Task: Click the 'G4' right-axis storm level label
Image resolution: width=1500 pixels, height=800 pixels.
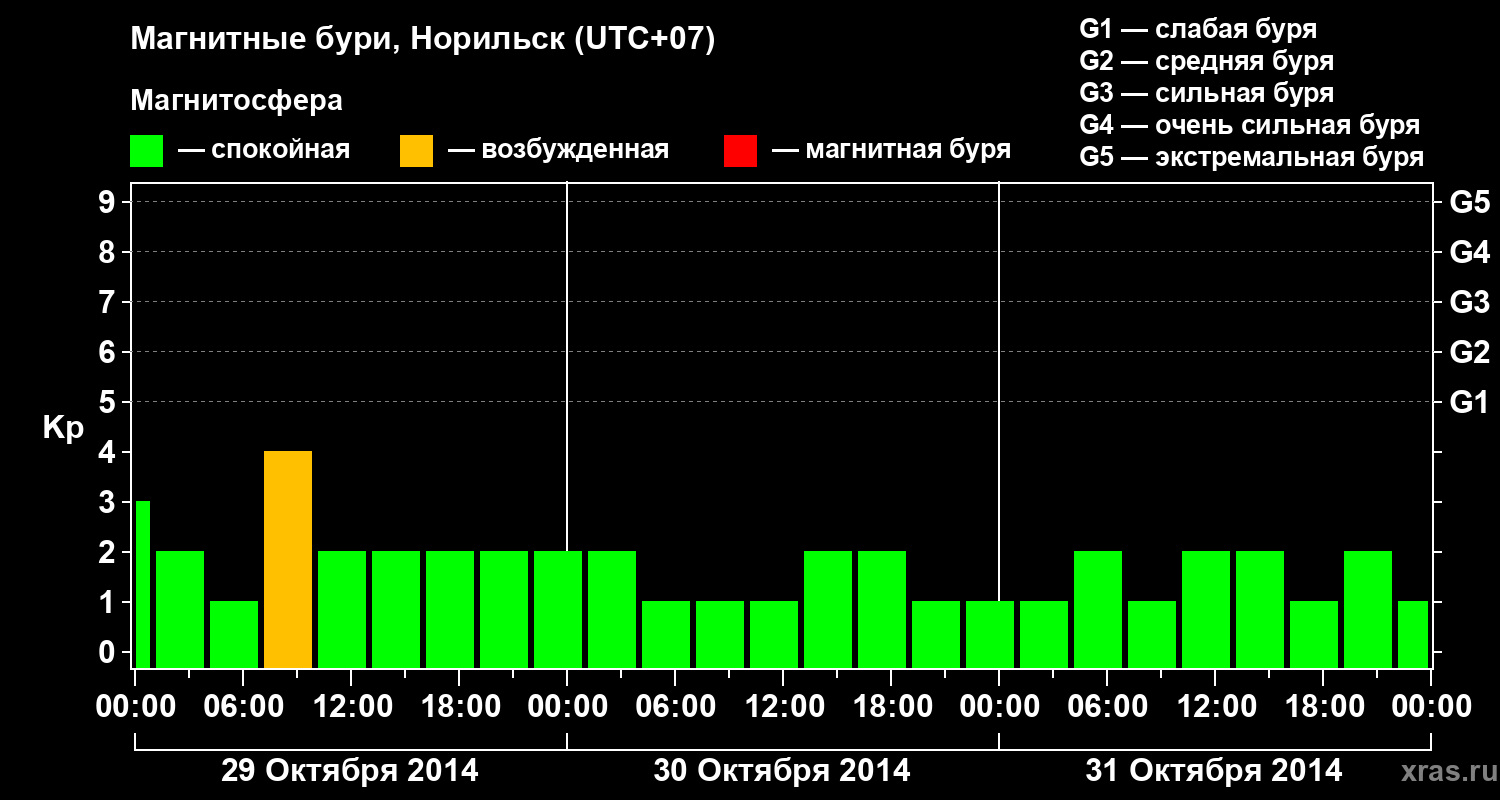Action: (1469, 252)
